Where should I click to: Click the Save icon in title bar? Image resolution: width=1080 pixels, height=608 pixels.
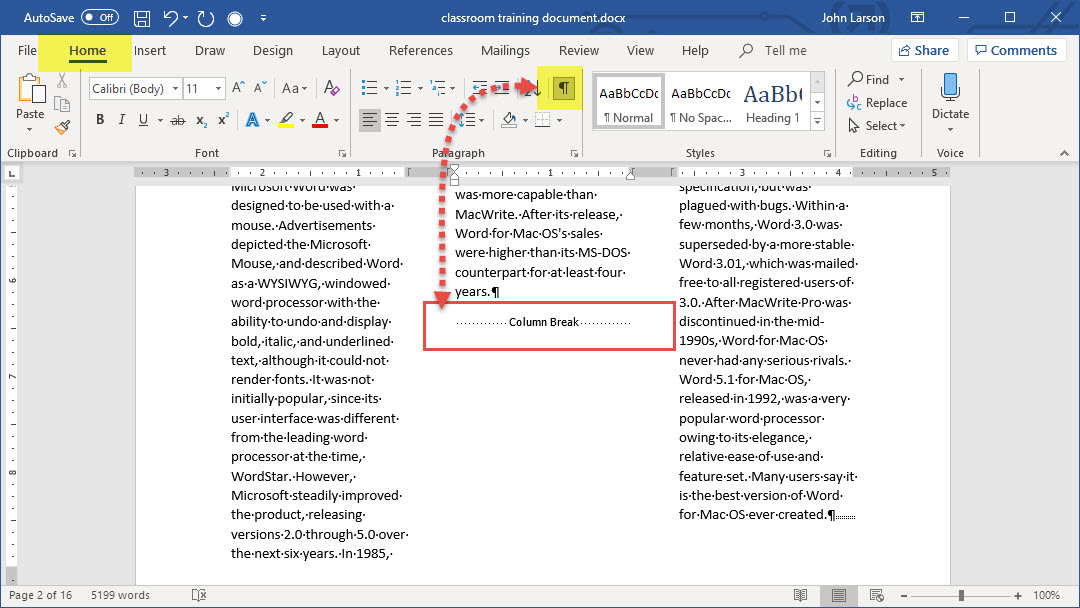pos(142,18)
